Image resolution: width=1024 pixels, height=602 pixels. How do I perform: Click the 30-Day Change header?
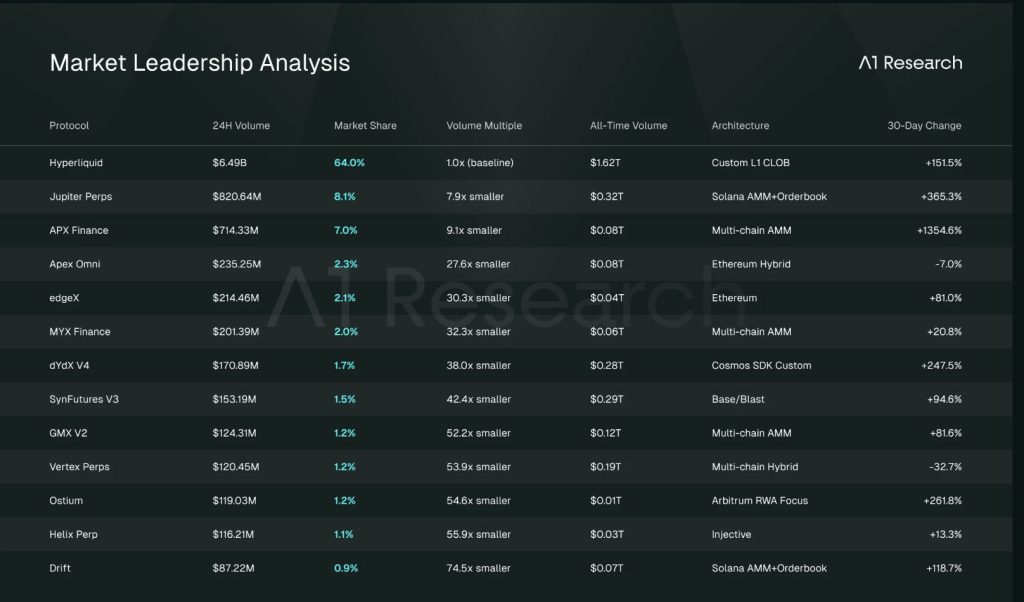pyautogui.click(x=924, y=126)
